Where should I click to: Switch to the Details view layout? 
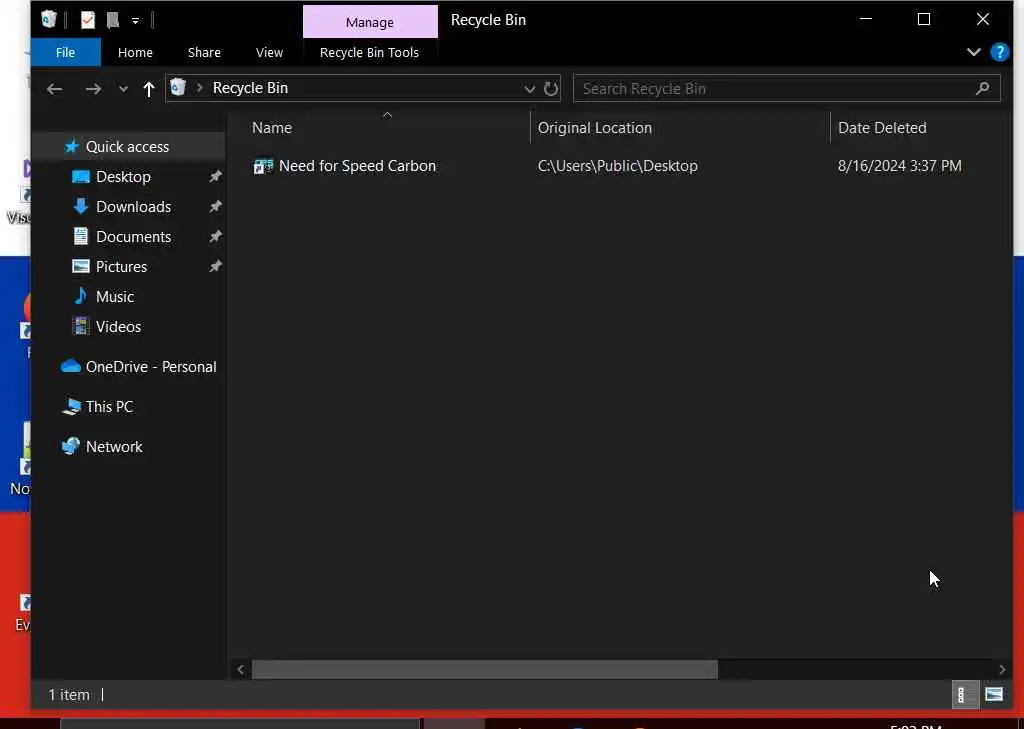coord(965,695)
